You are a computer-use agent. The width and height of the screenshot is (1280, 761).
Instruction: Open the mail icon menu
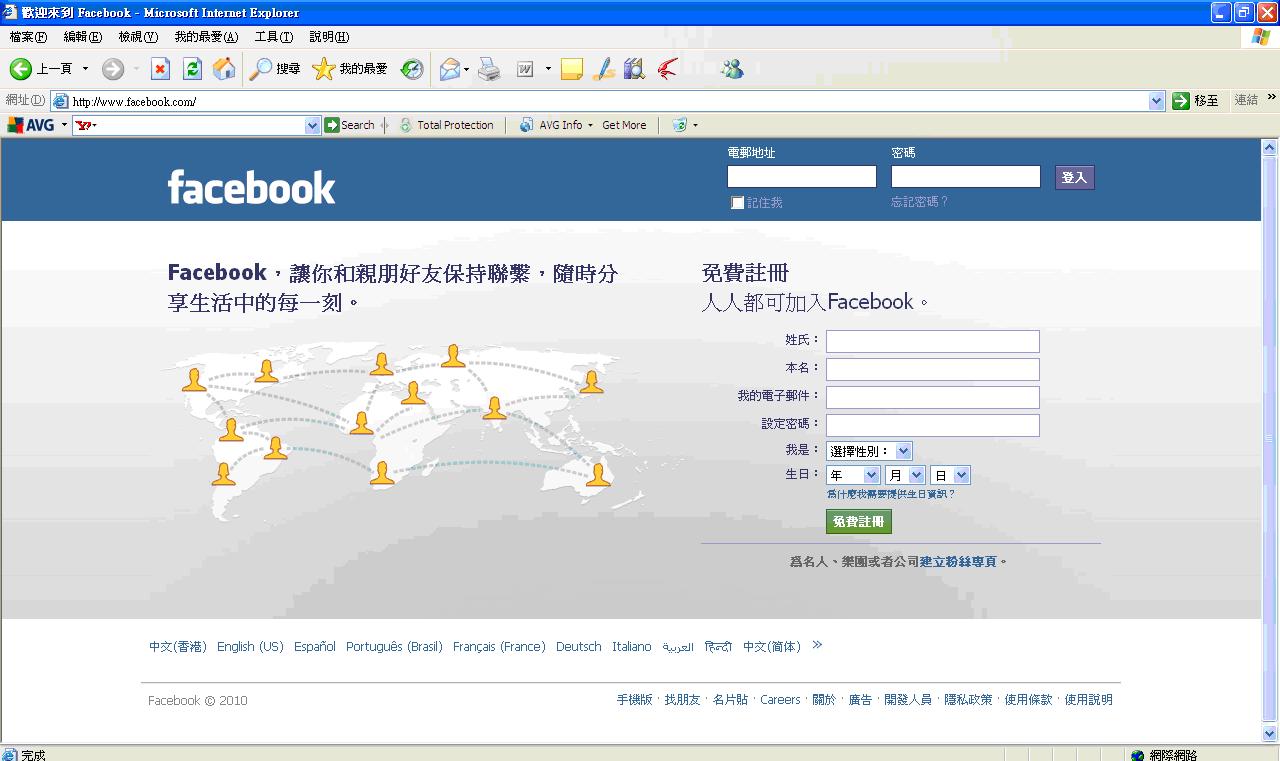pos(452,68)
